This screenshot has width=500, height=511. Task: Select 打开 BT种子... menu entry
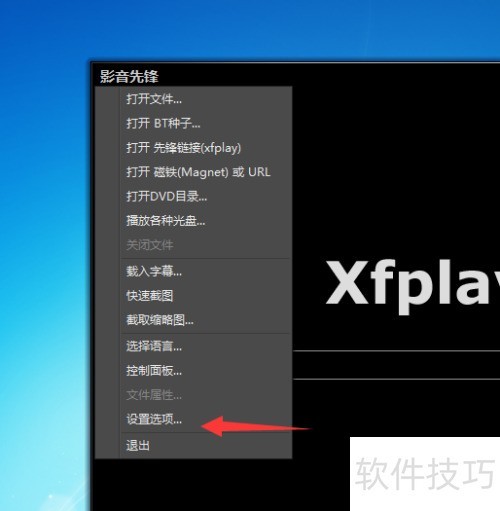pyautogui.click(x=194, y=123)
